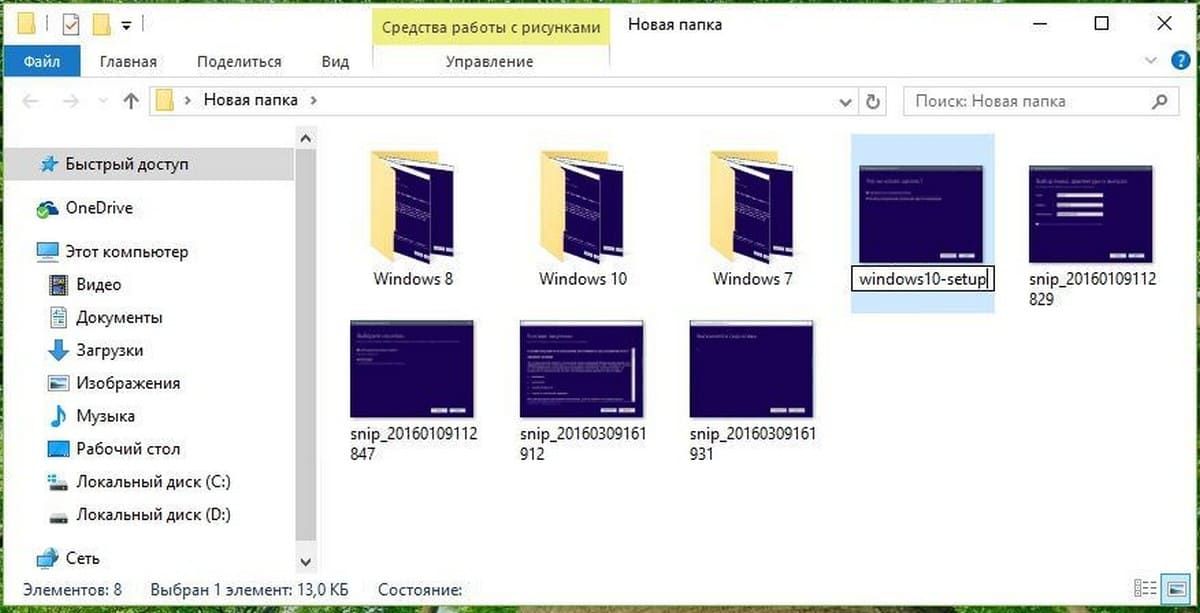Screen dimensions: 1200x613
Task: Select the snip_20160109112847 image thumbnail
Action: 411,369
